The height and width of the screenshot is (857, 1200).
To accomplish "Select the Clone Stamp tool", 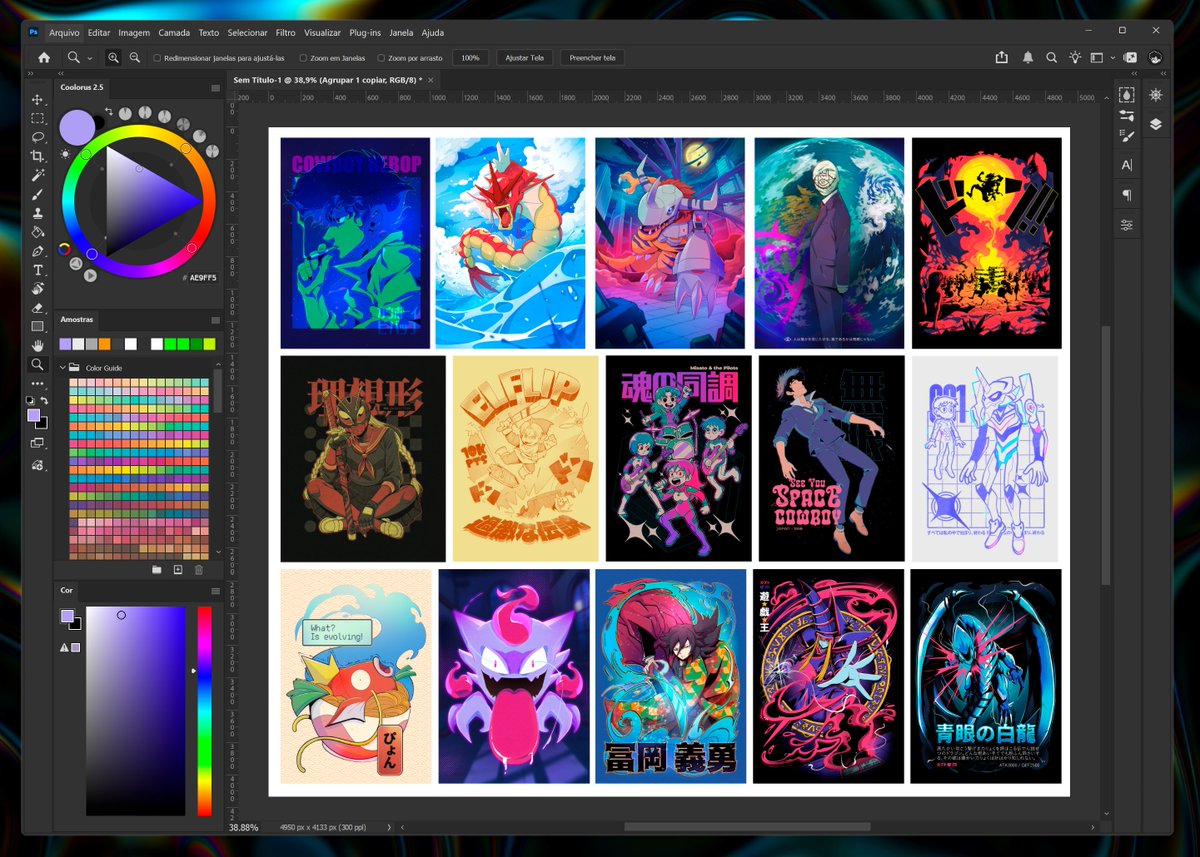I will (x=37, y=213).
